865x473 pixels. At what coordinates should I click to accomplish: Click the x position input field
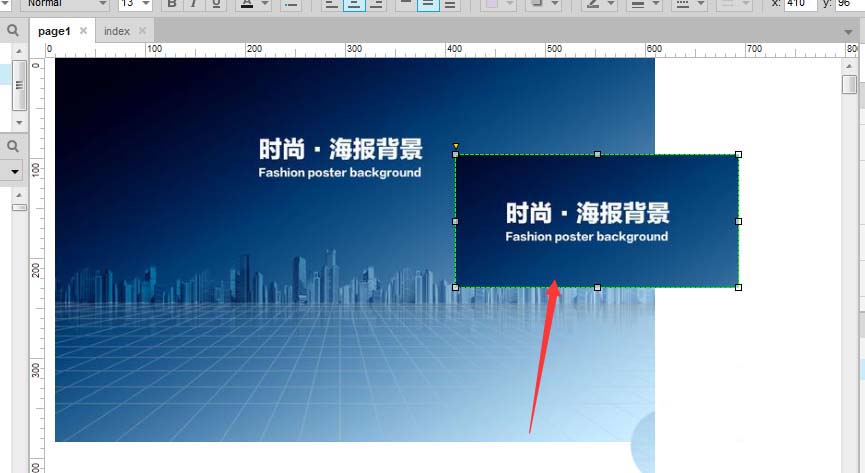pyautogui.click(x=800, y=4)
